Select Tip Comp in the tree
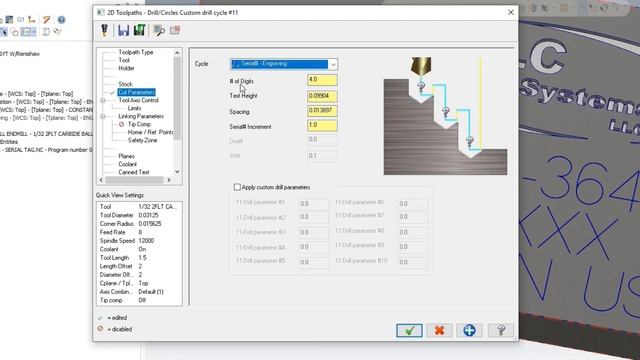The width and height of the screenshot is (640, 360). point(139,124)
